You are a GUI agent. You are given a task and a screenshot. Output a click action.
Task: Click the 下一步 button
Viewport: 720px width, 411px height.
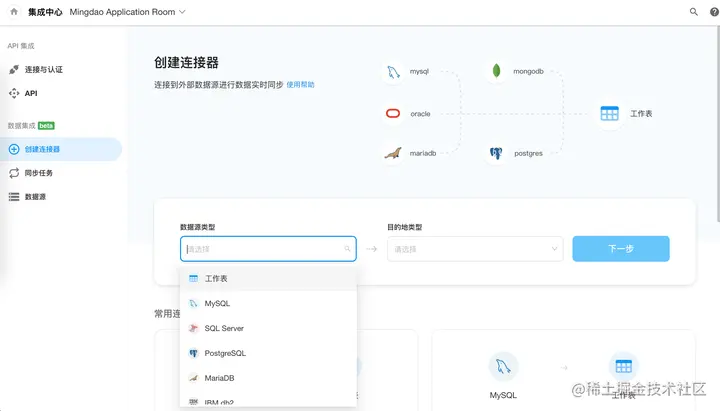point(621,249)
